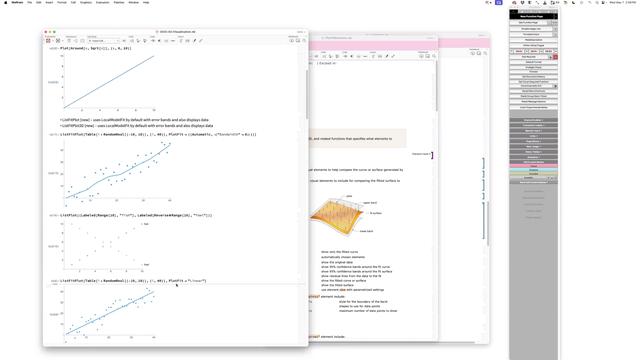This screenshot has width=640, height=360.
Task: Click the black New Function Page header button
Action: coord(532,16)
